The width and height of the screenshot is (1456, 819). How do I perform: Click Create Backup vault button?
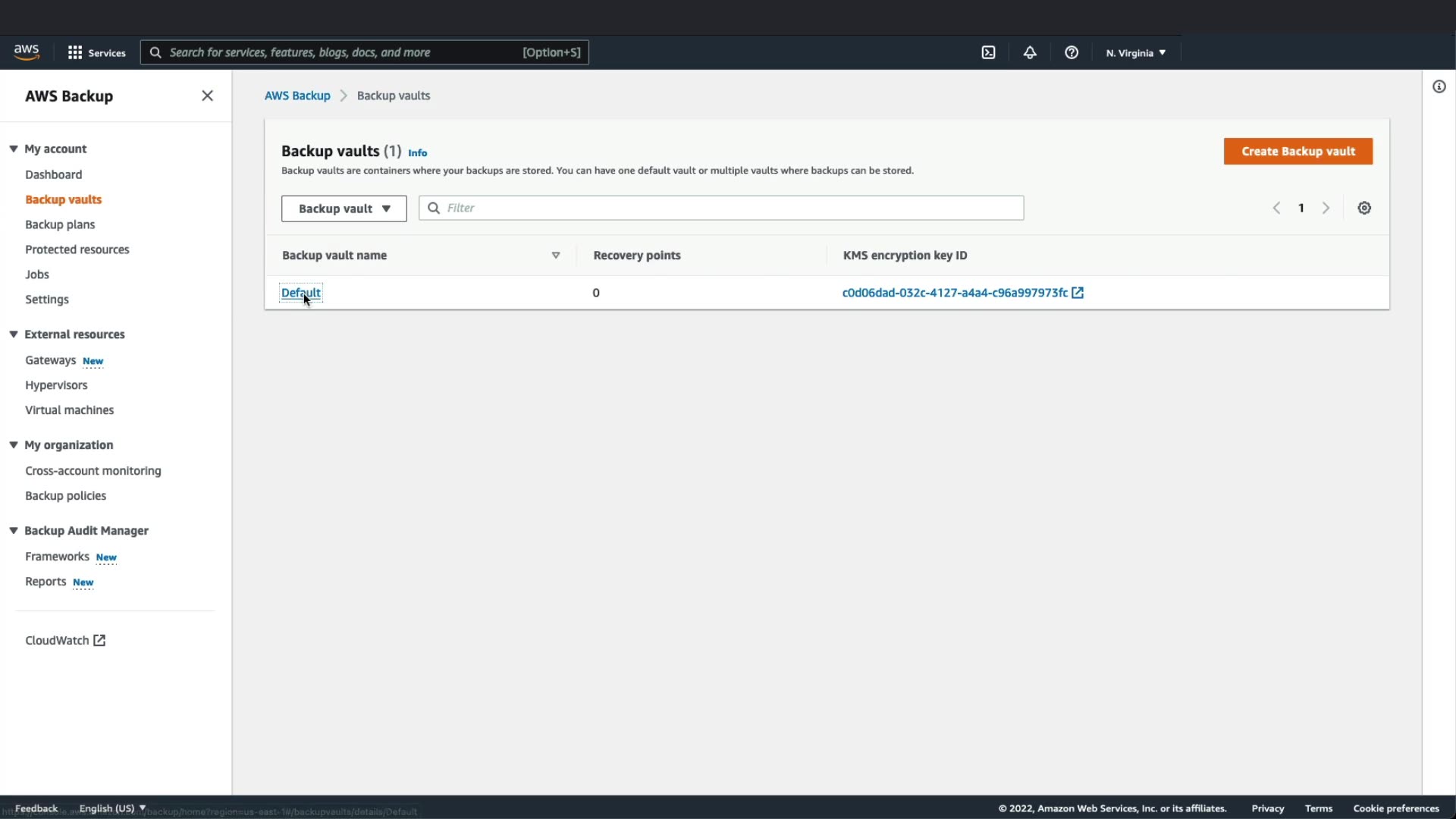tap(1298, 151)
